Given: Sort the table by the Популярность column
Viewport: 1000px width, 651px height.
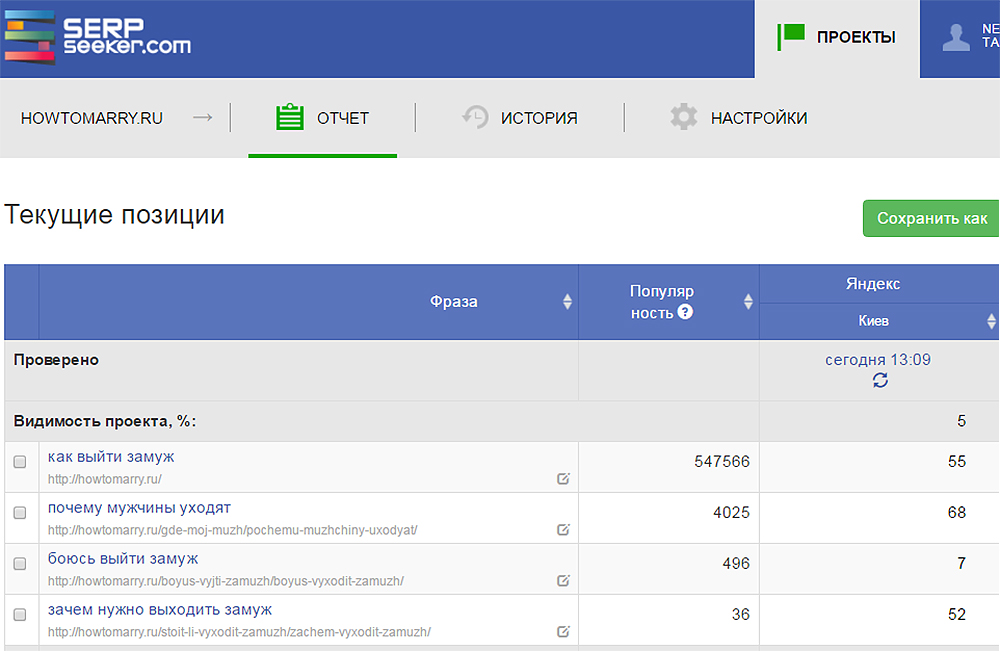Looking at the screenshot, I should pos(748,301).
